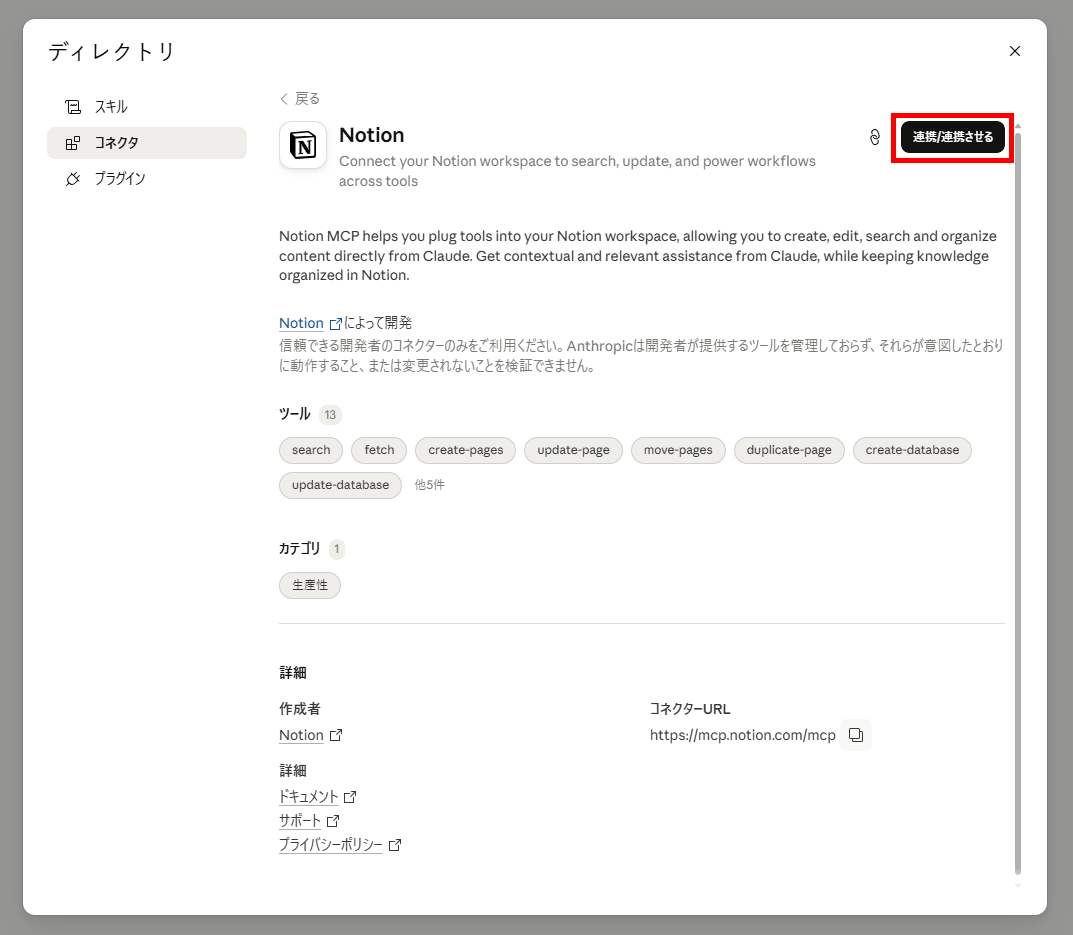Click the ツール count badge 13
This screenshot has width=1073, height=935.
(x=330, y=415)
